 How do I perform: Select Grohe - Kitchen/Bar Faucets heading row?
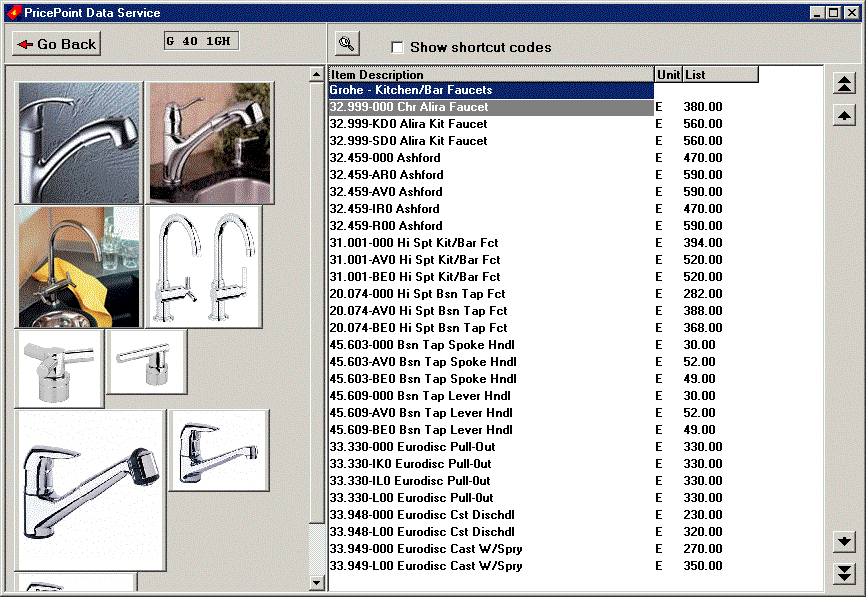(491, 90)
